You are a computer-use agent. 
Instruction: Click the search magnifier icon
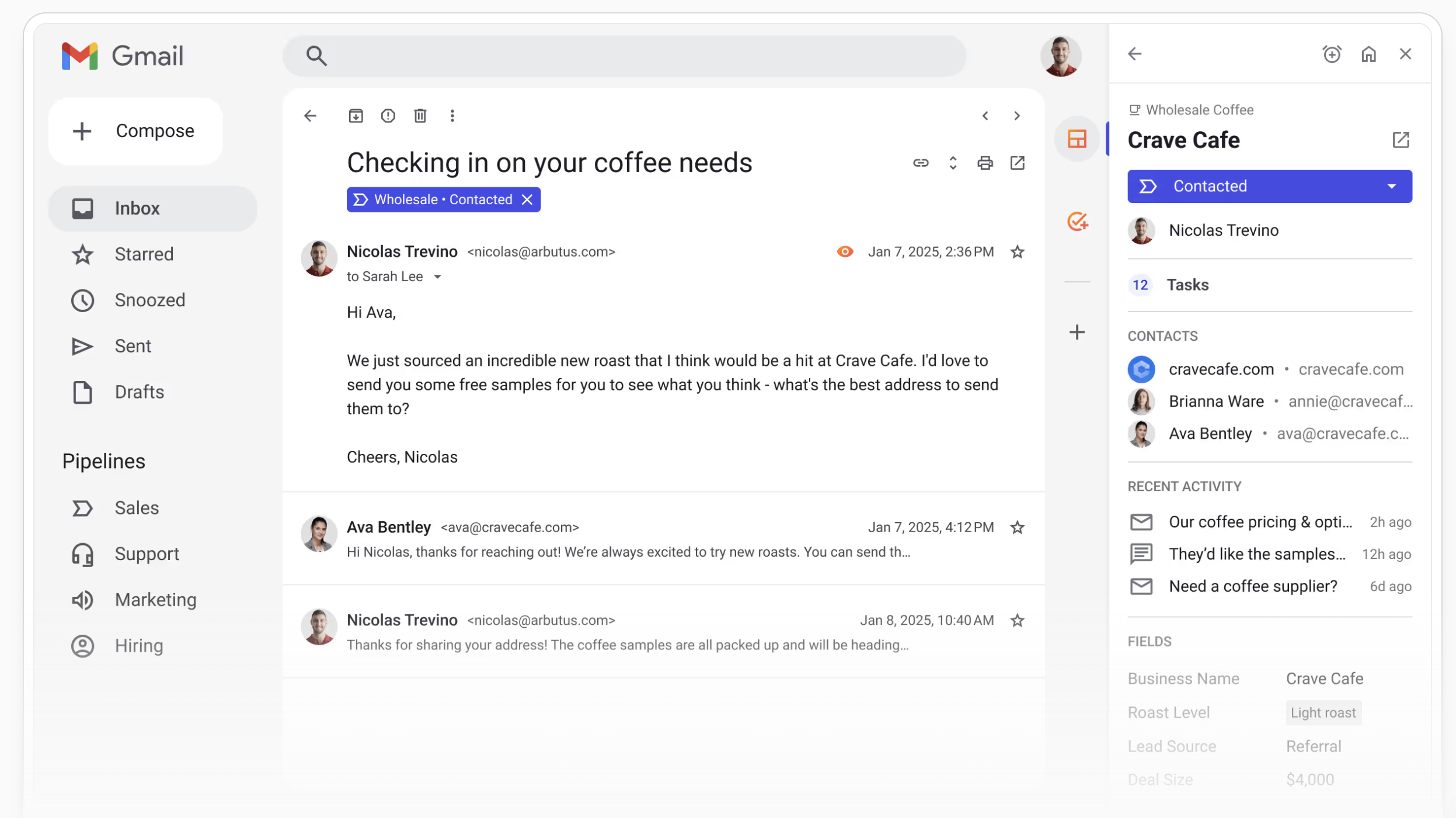click(316, 56)
